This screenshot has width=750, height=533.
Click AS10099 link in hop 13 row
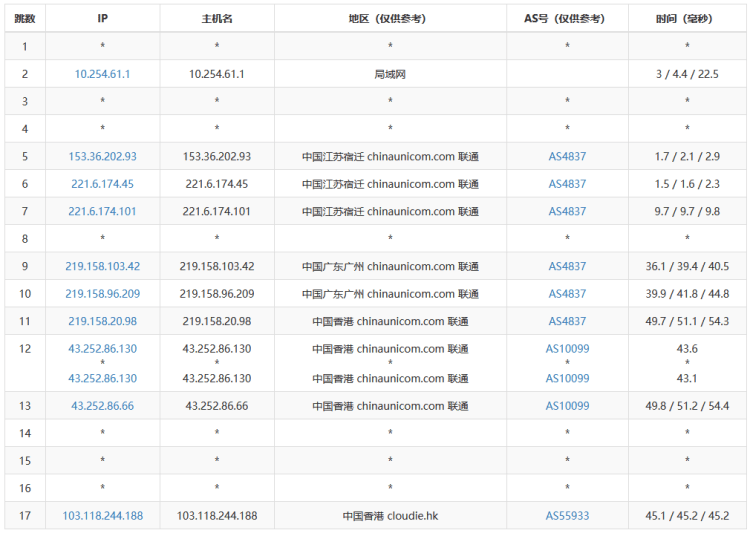tap(567, 406)
